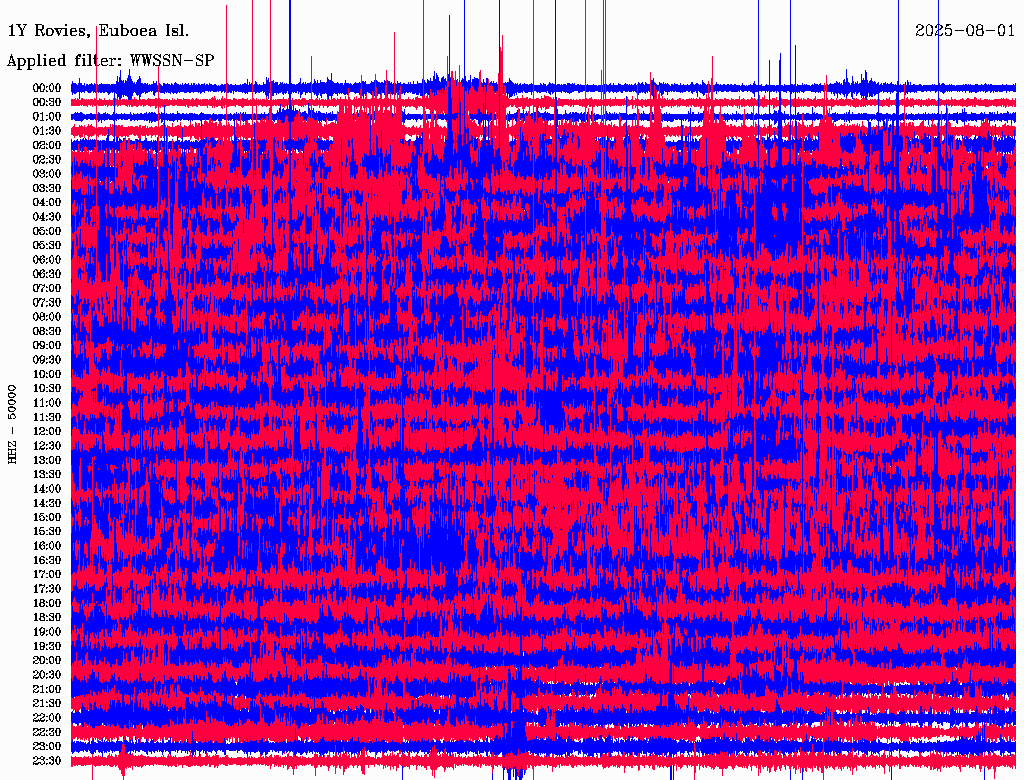
Task: Click the 18:30 time label
Action: (47, 618)
